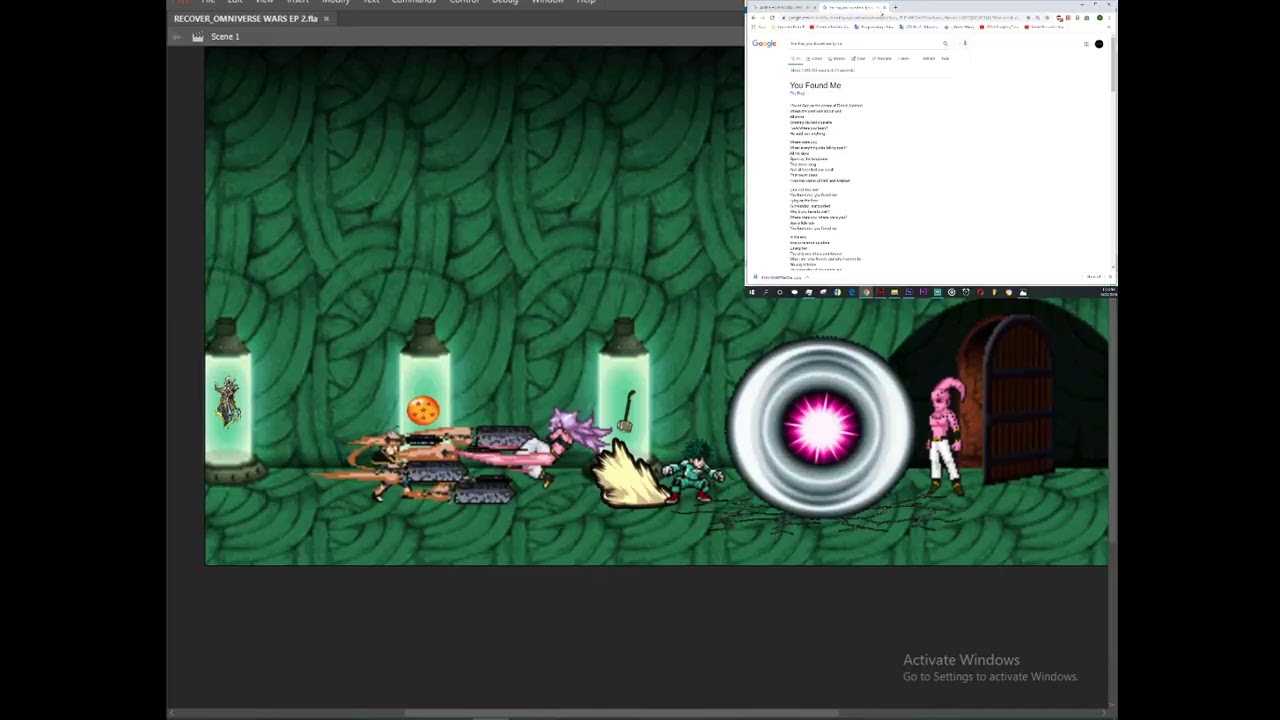Click the back arrow beside Scene 1
This screenshot has height=720, width=1280.
click(177, 37)
